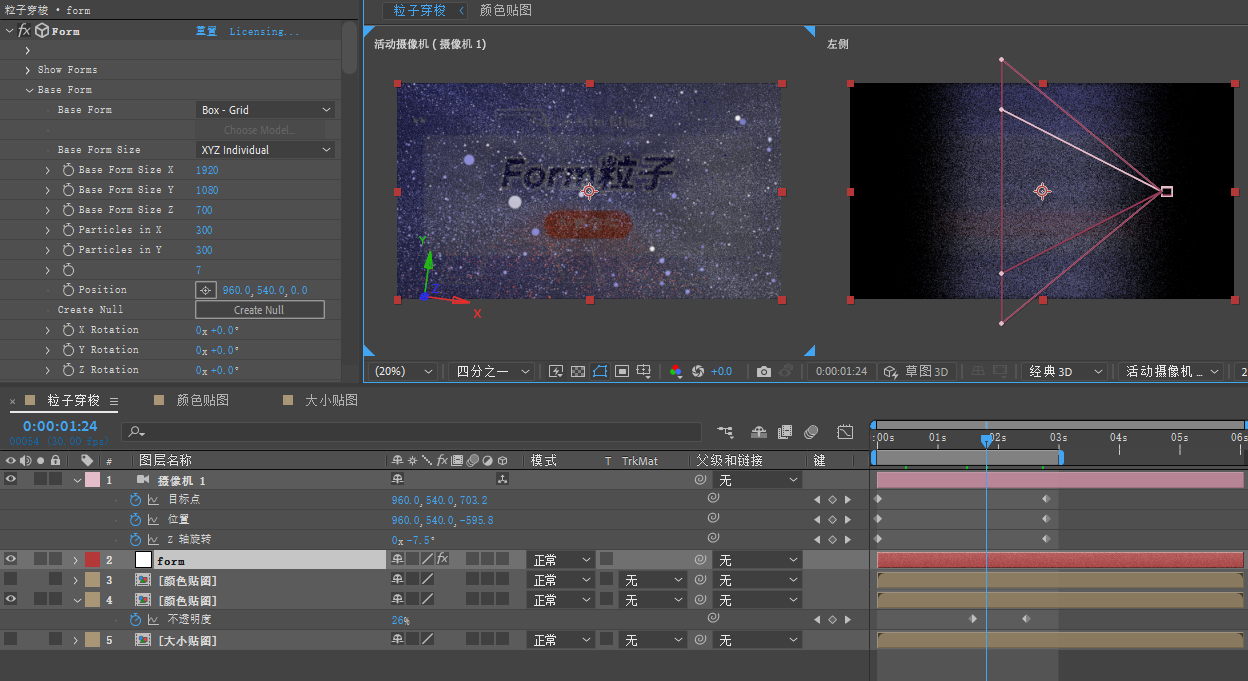Open graph editor toggle for Z 轴旋转
Screen dimensions: 1248x681
pyautogui.click(x=153, y=540)
